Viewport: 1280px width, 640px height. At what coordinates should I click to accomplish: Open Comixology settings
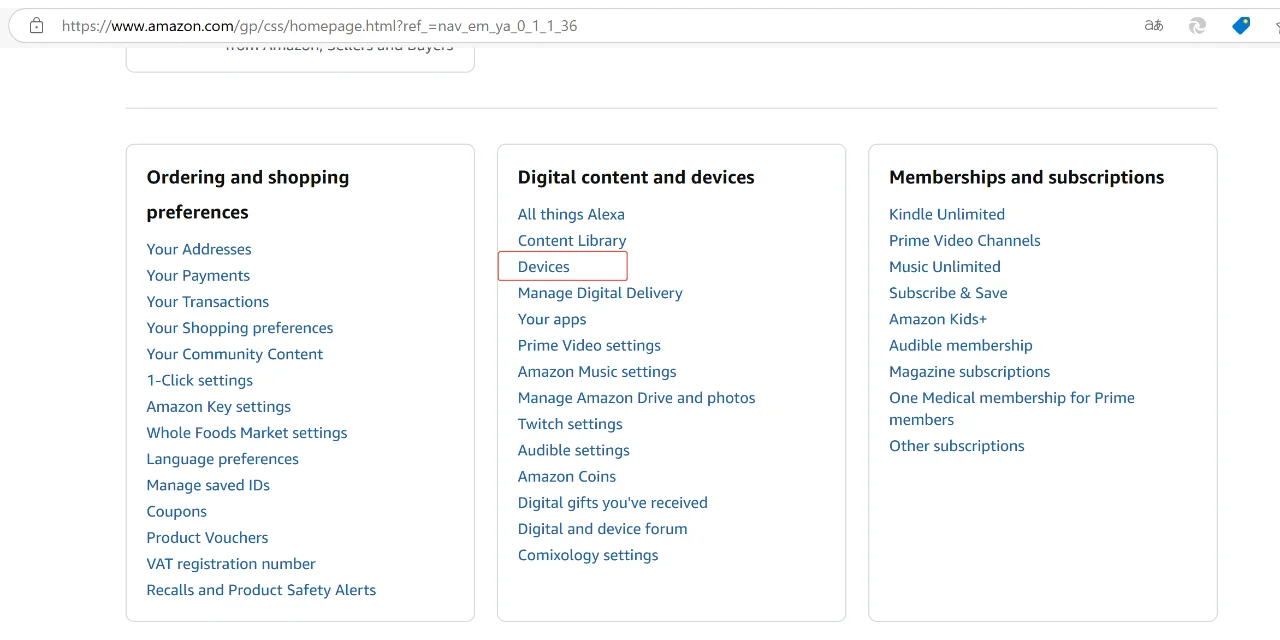click(588, 555)
